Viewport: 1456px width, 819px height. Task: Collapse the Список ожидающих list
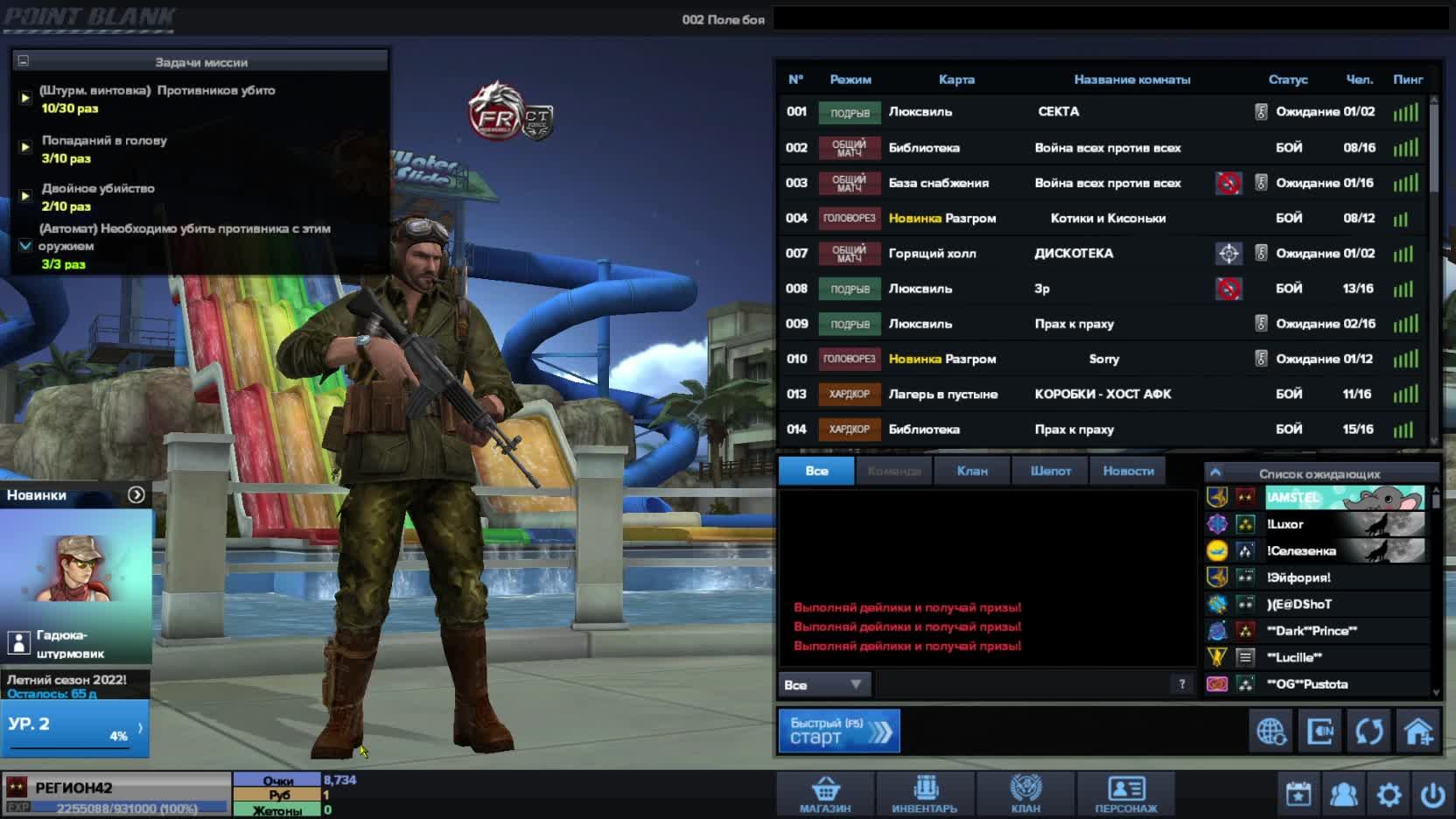point(1215,472)
